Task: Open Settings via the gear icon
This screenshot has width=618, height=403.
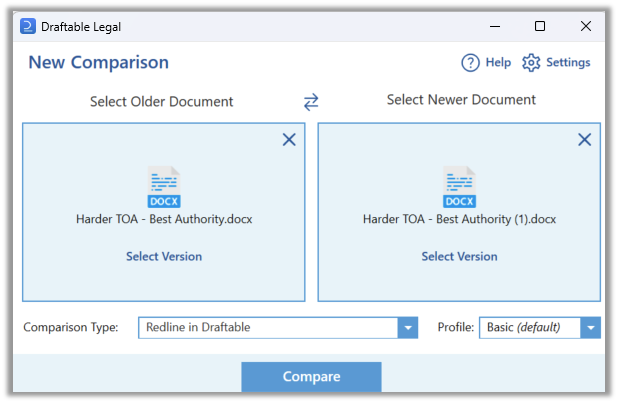Action: point(531,62)
